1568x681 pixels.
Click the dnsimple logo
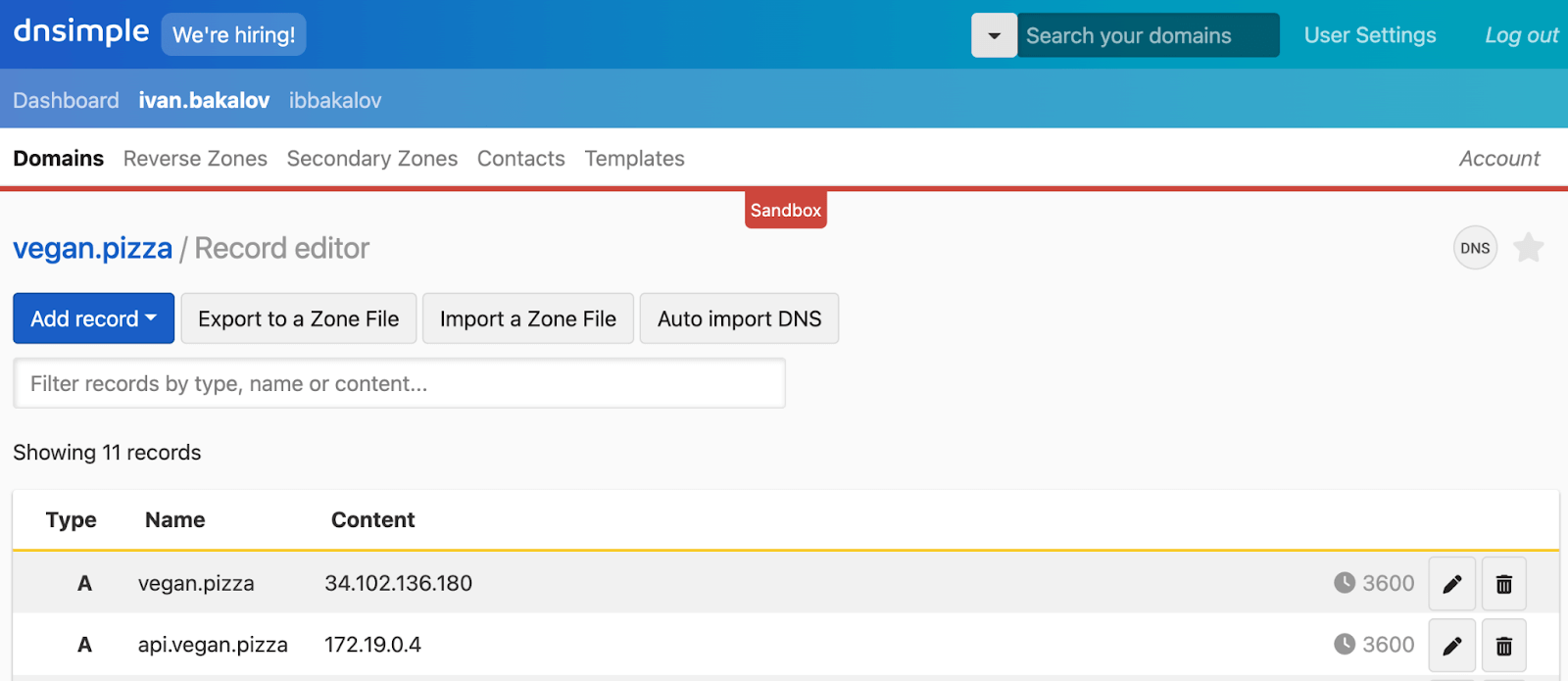[x=81, y=32]
